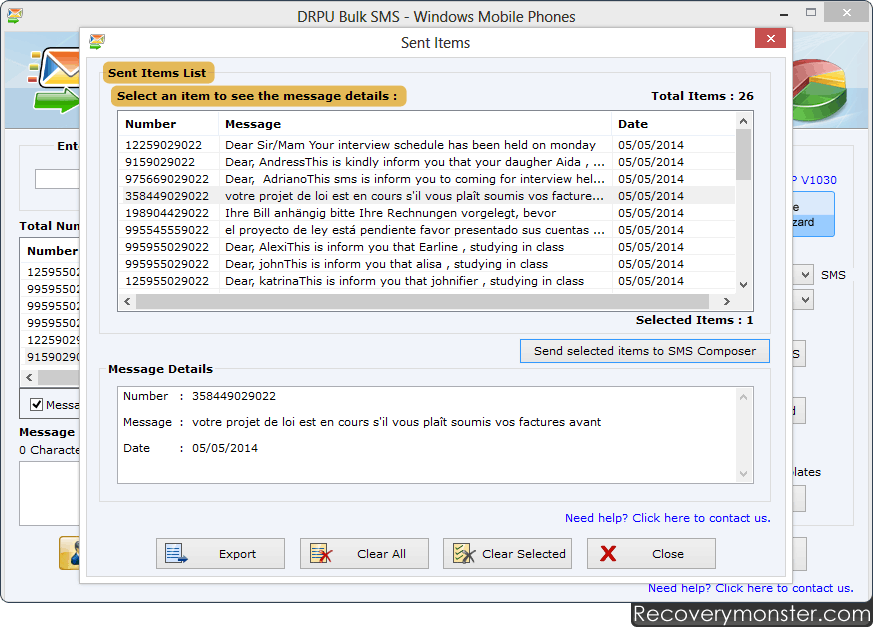Click the checklist icon on Clear Selected
Viewport: 873px width, 627px height.
(464, 553)
